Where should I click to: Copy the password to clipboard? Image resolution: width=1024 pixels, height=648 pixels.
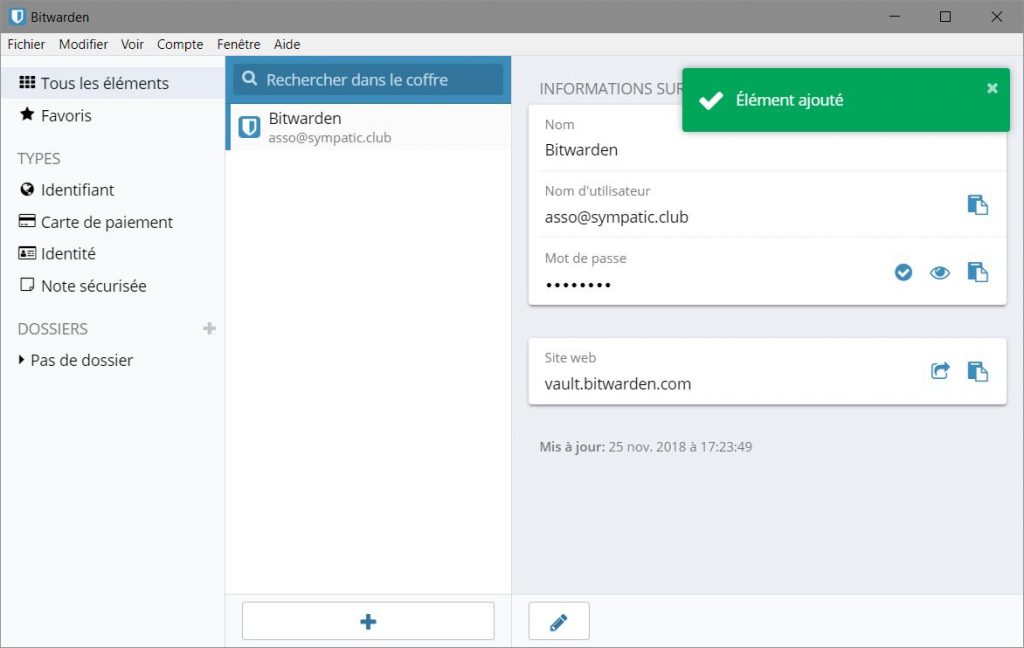977,272
